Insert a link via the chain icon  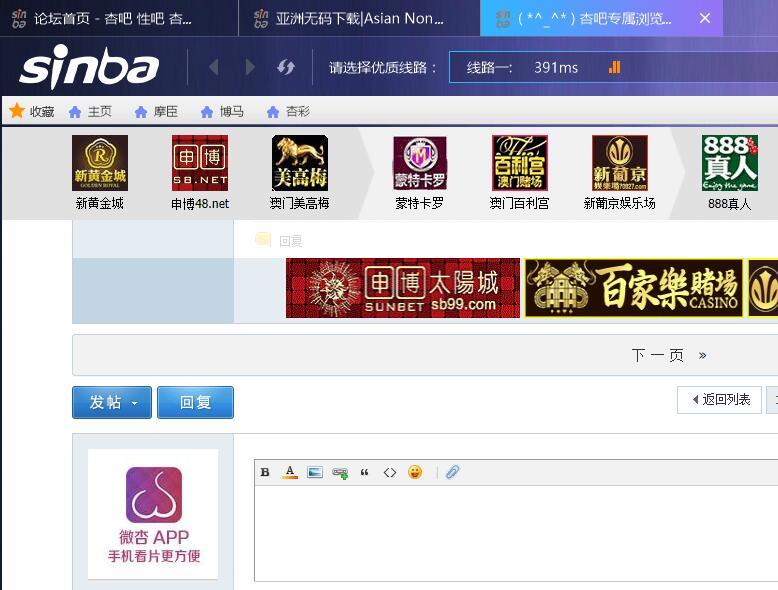(340, 472)
